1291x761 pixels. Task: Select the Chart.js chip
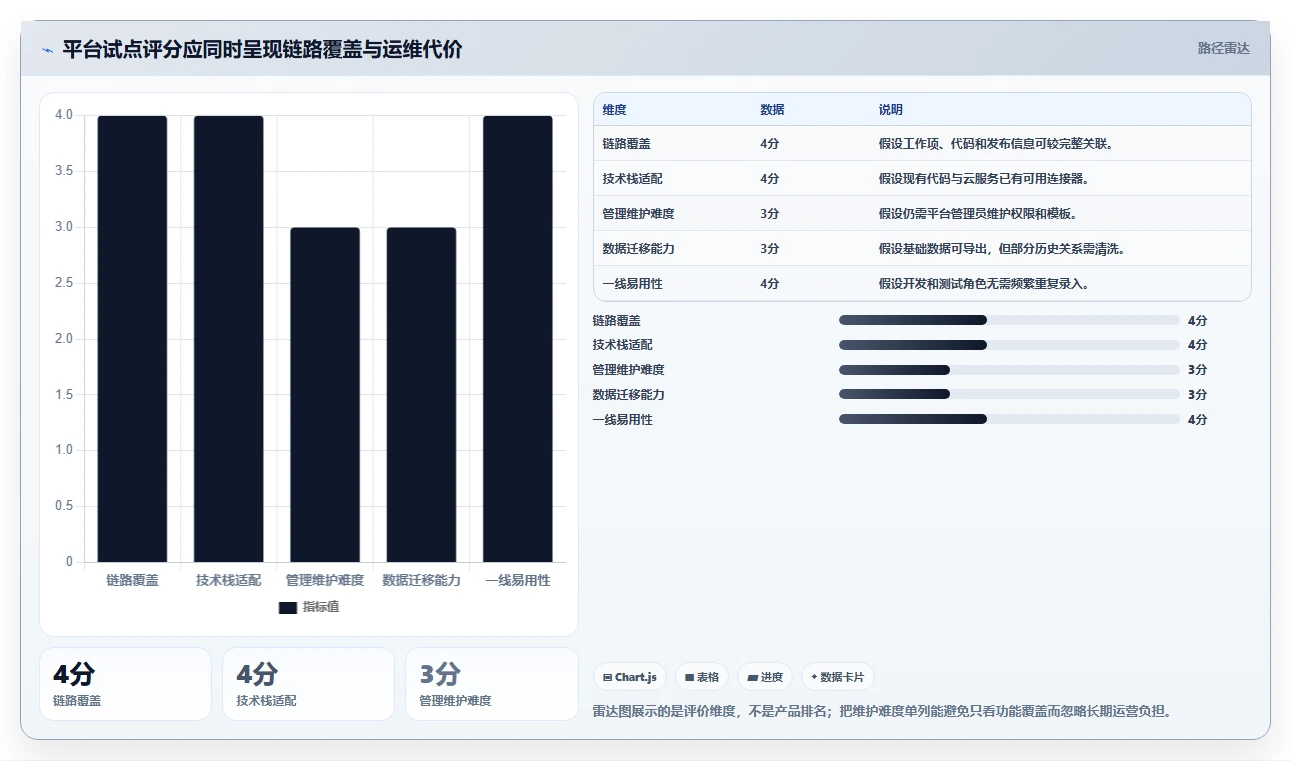point(630,677)
